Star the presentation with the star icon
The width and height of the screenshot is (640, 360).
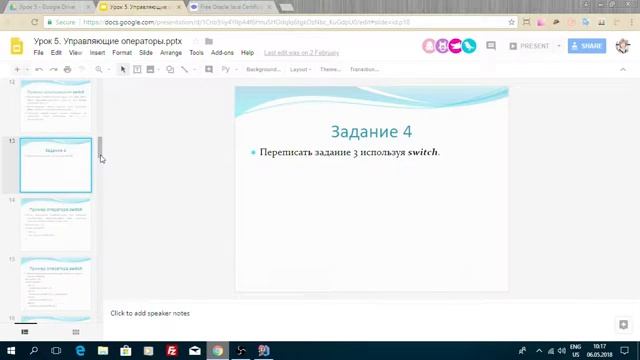click(x=196, y=41)
